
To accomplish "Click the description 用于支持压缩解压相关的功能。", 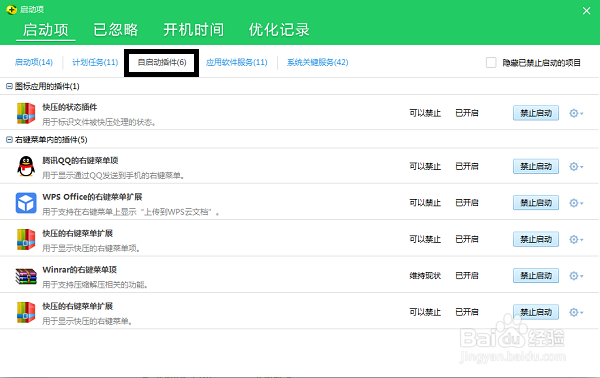I will point(95,285).
